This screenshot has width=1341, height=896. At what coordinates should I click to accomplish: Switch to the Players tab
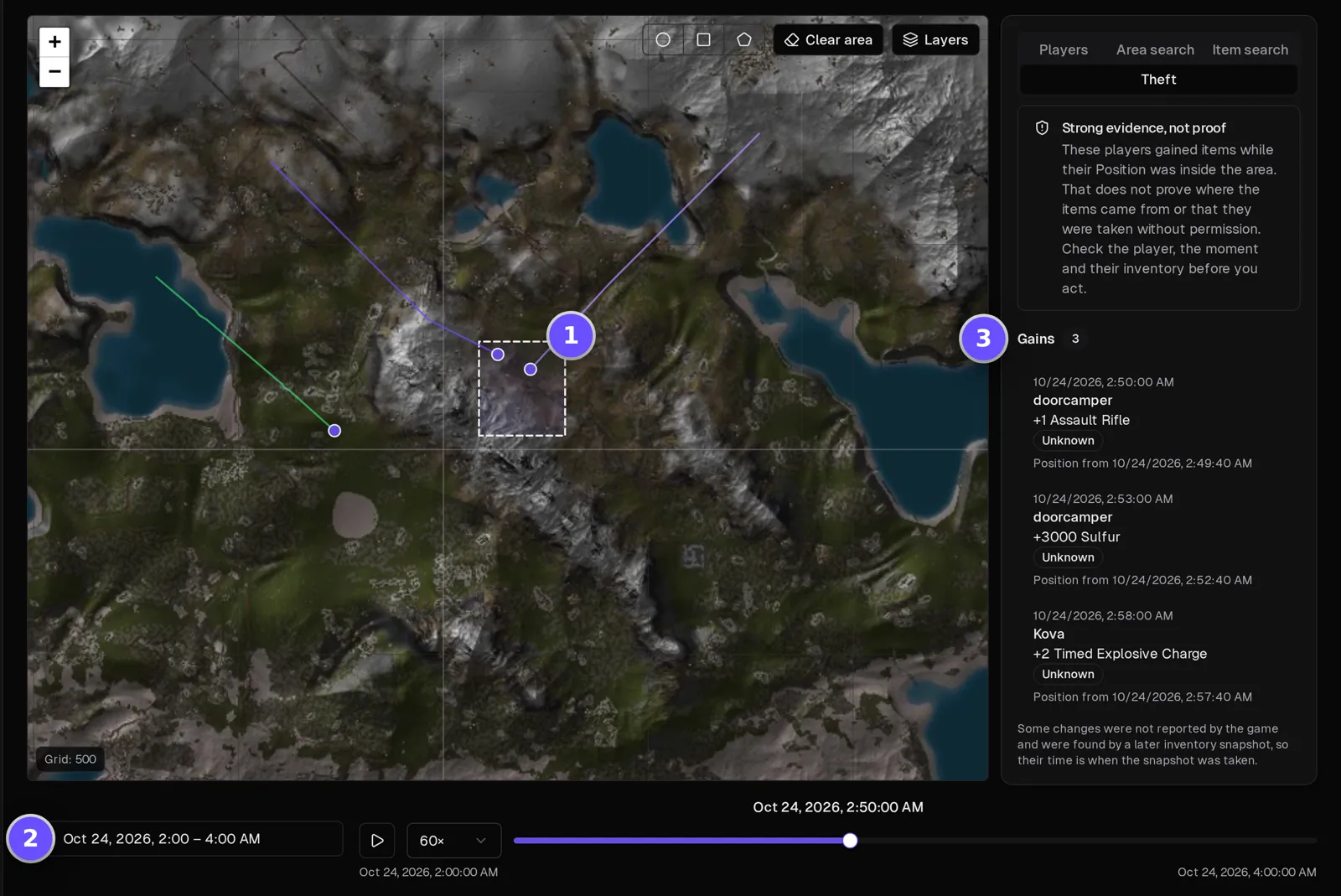pos(1064,49)
